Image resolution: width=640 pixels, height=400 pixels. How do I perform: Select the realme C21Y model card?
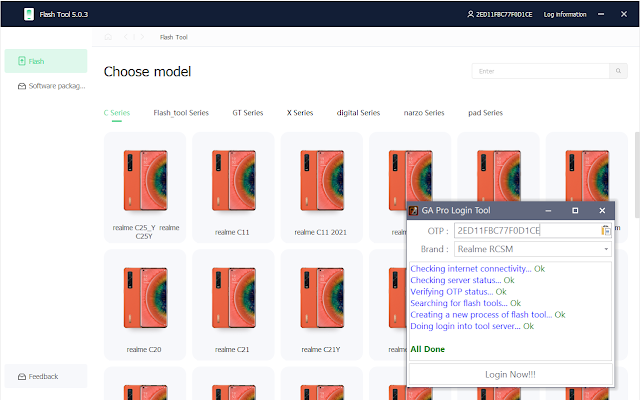322,304
